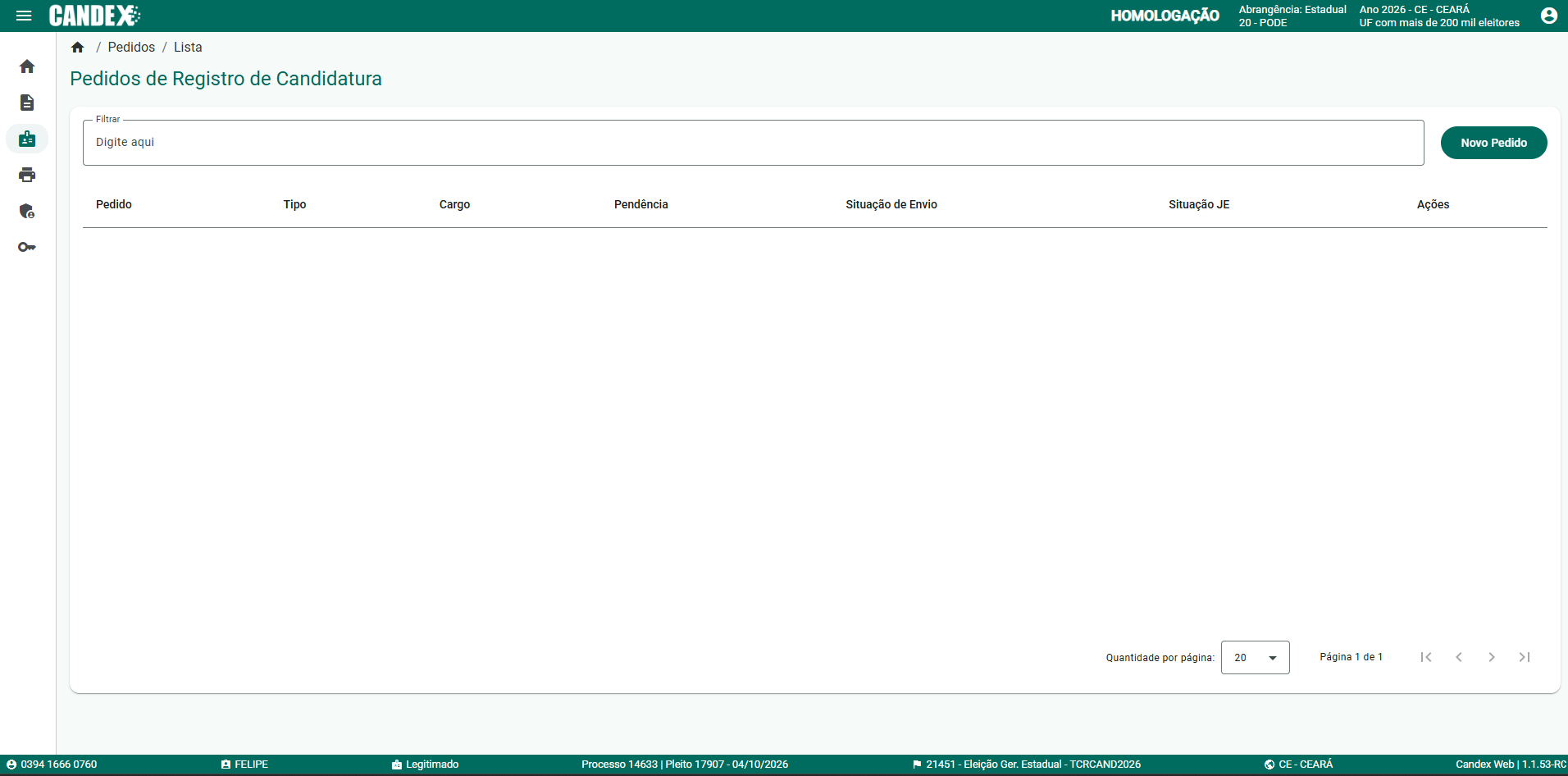
Task: Click the flag election 21451 status entry
Action: point(1026,765)
